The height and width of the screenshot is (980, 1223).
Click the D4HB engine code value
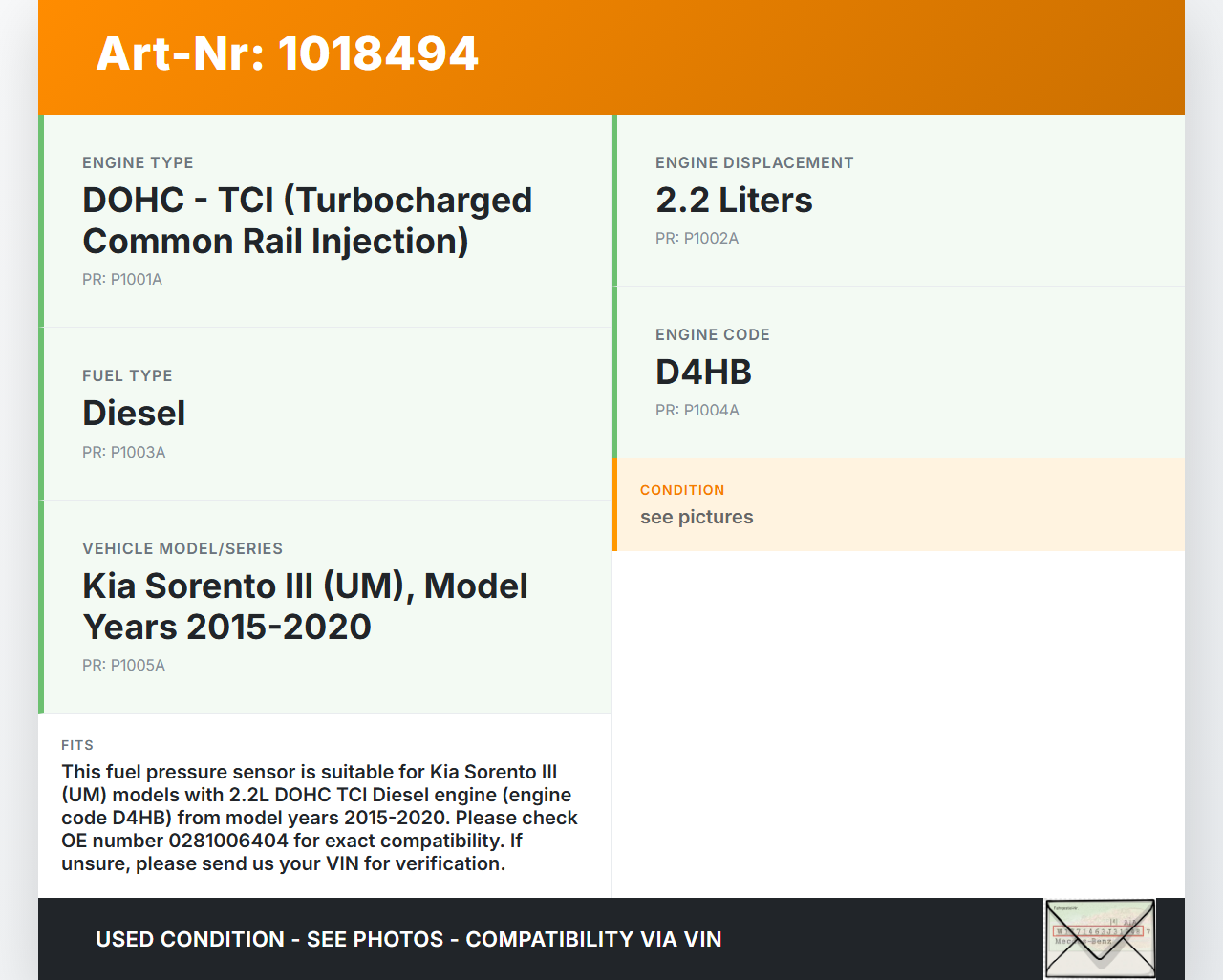pyautogui.click(x=703, y=373)
